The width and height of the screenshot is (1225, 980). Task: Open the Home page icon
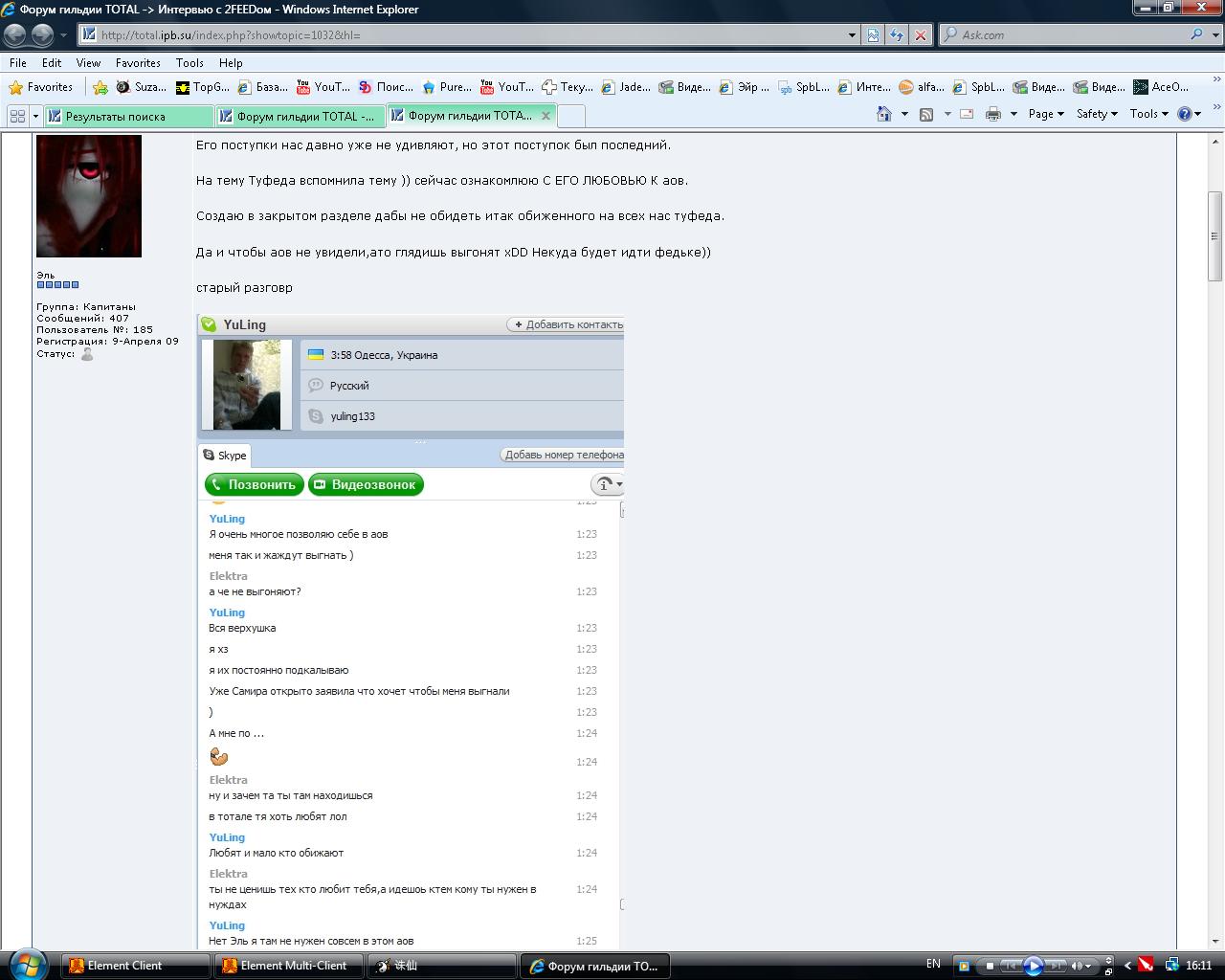point(884,114)
